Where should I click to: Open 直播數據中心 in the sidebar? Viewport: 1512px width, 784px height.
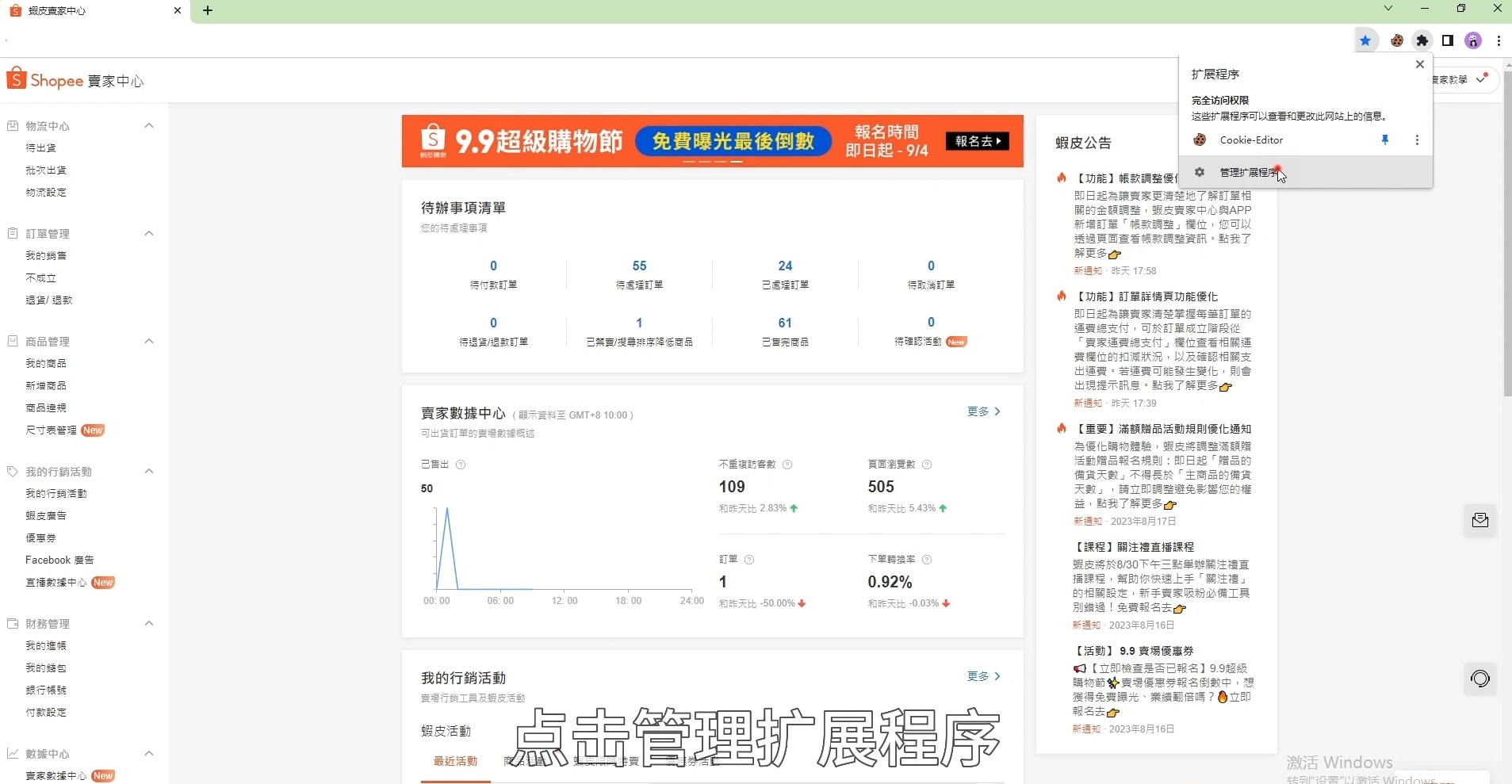click(x=56, y=582)
